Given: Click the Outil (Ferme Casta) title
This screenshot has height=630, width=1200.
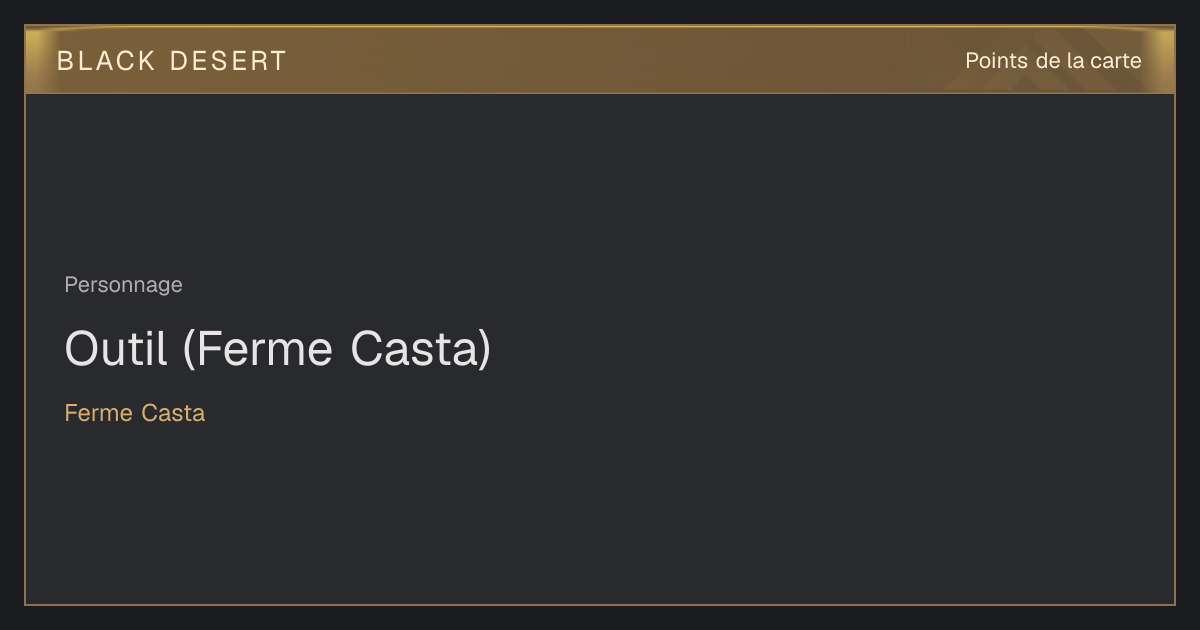Looking at the screenshot, I should [x=278, y=349].
